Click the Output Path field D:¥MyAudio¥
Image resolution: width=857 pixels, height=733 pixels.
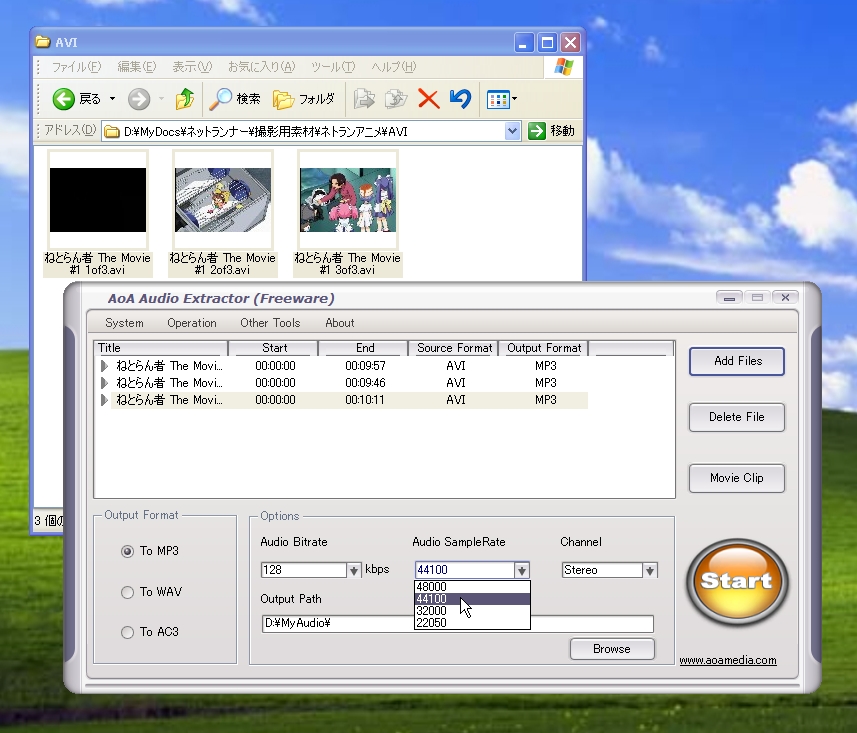click(457, 624)
